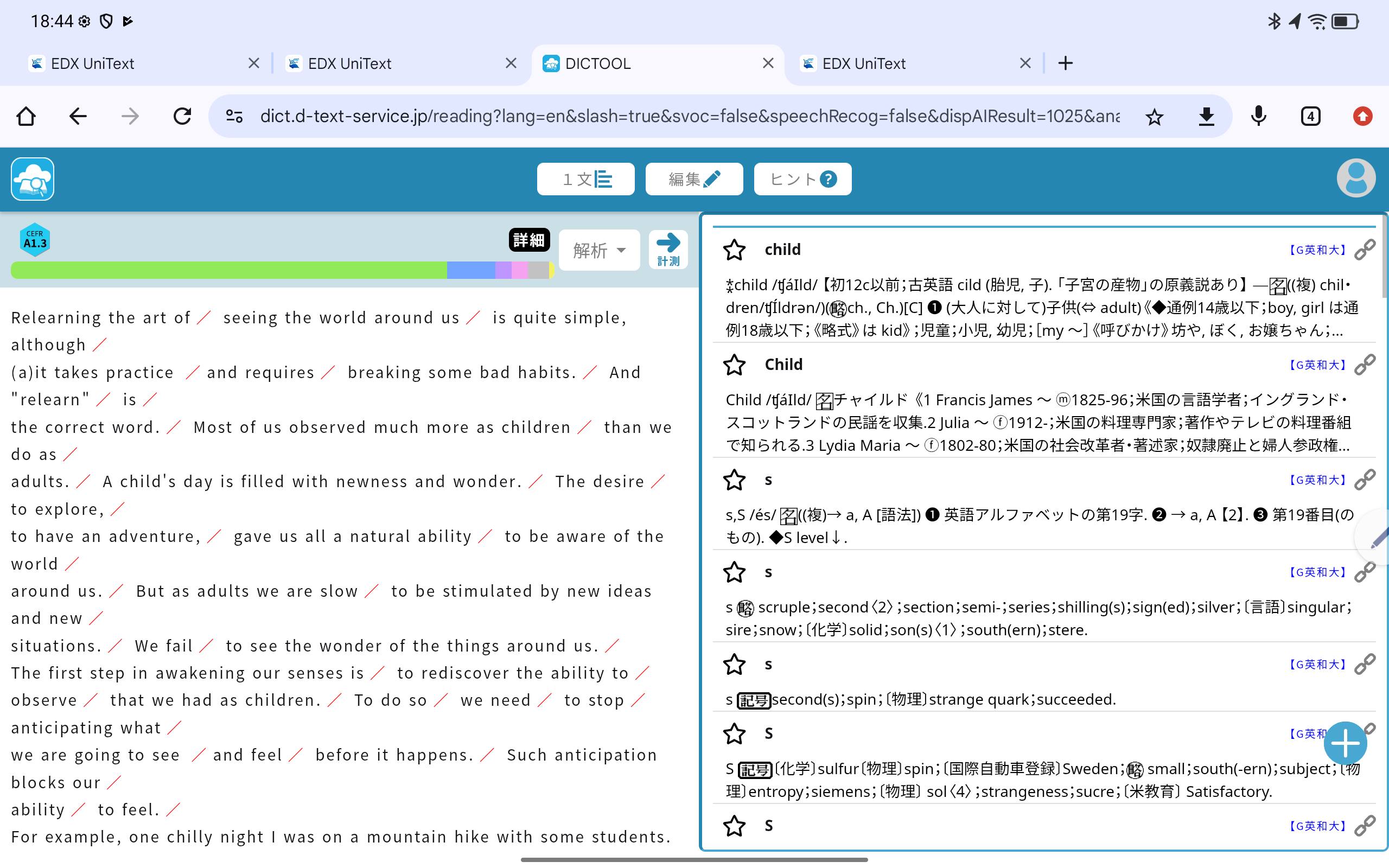
Task: Click the DICTOOL cloud logo icon
Action: [33, 179]
